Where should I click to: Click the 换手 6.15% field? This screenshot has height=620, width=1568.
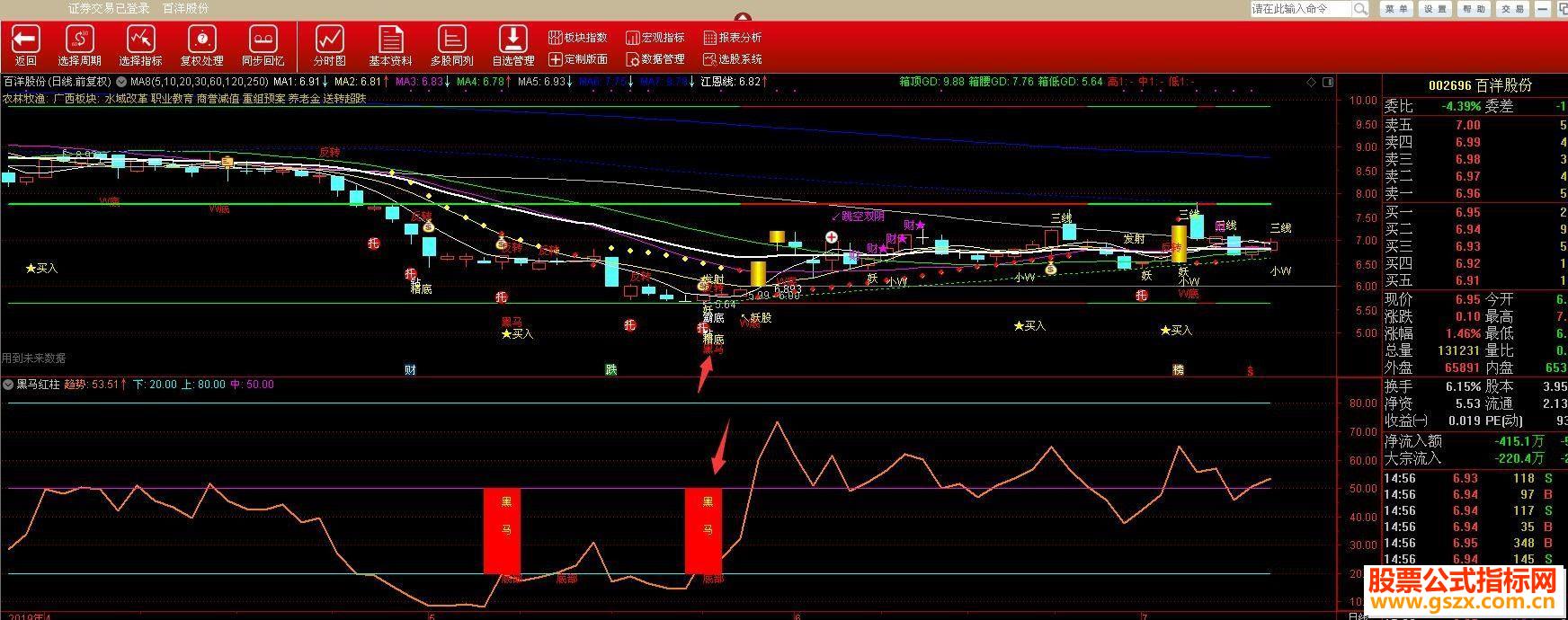point(1431,386)
